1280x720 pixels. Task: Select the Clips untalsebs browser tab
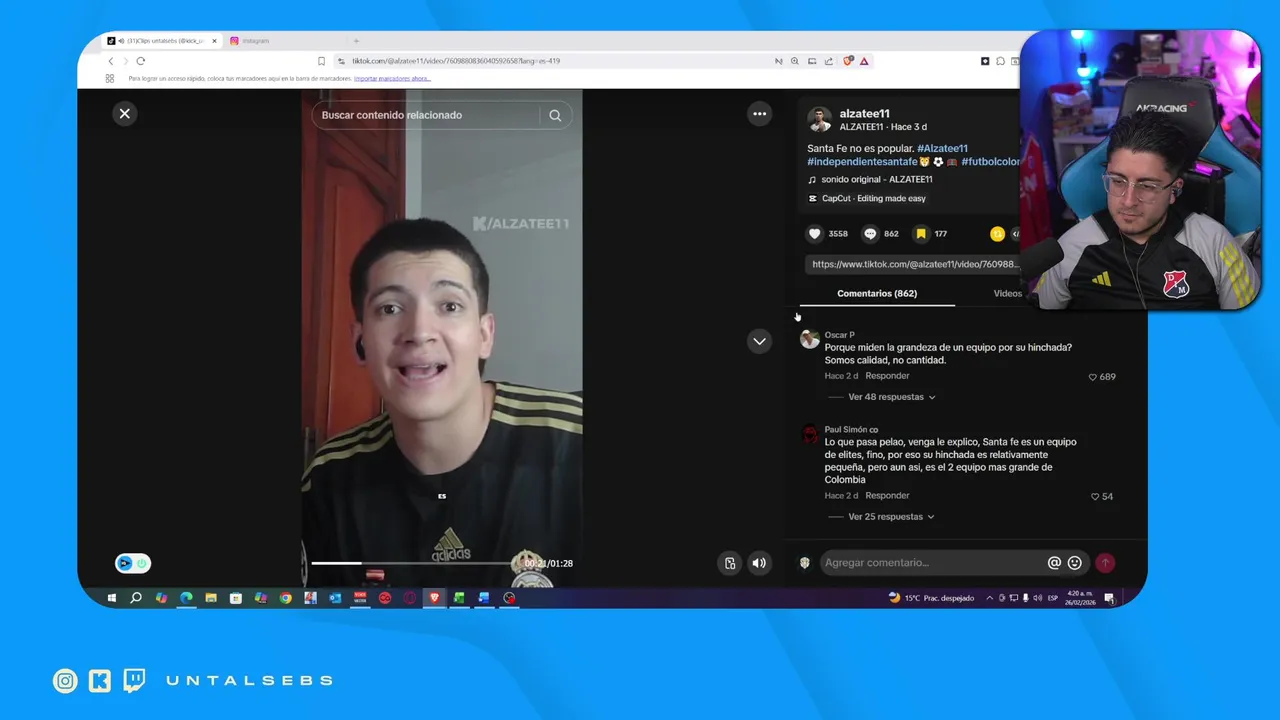pos(160,41)
